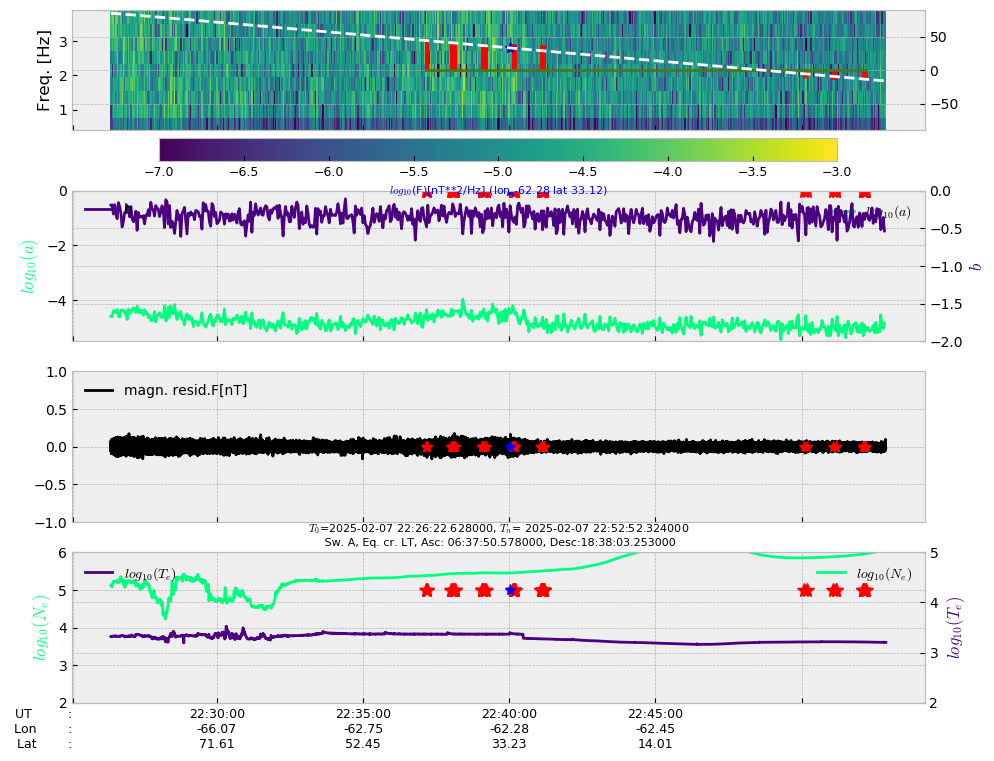The image size is (994, 761).
Task: Click the blue star marker in the spectrogram panel
Action: [x=510, y=48]
